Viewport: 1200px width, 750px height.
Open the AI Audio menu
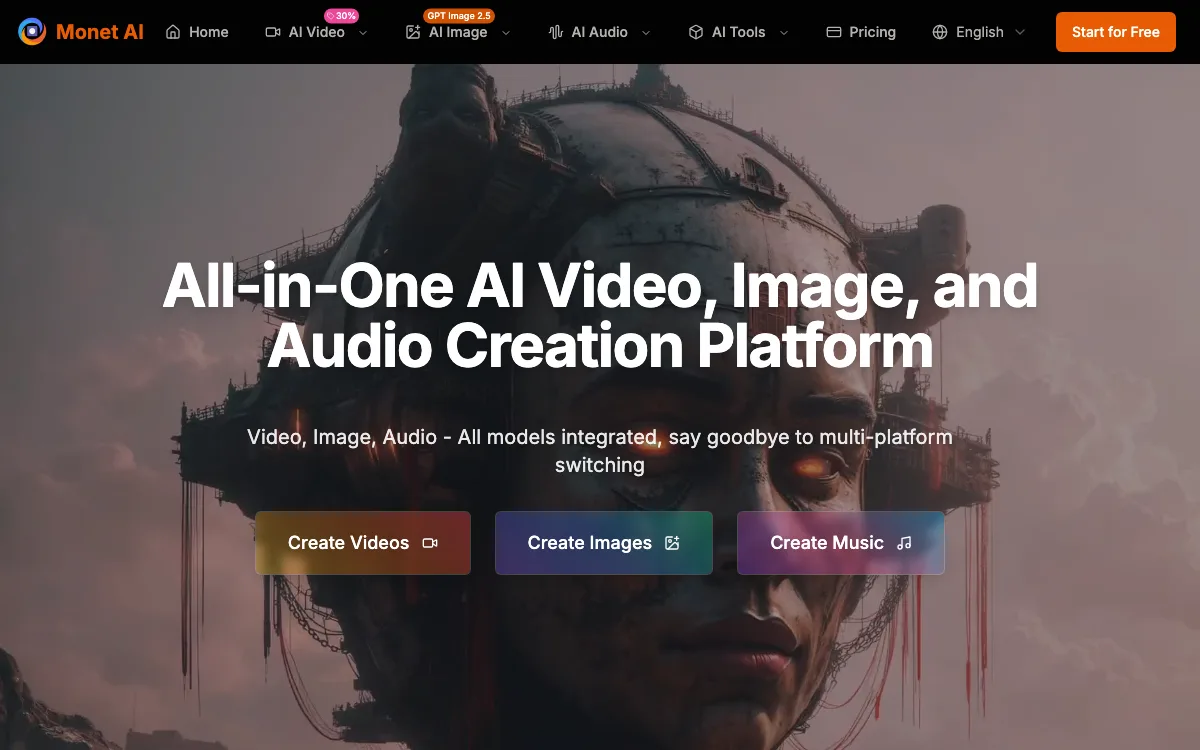click(600, 32)
